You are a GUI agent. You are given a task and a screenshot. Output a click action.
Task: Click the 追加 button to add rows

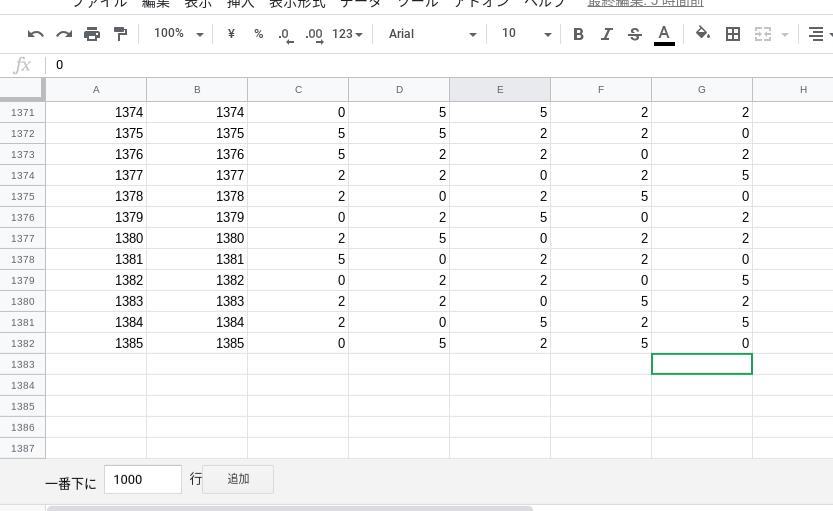238,480
